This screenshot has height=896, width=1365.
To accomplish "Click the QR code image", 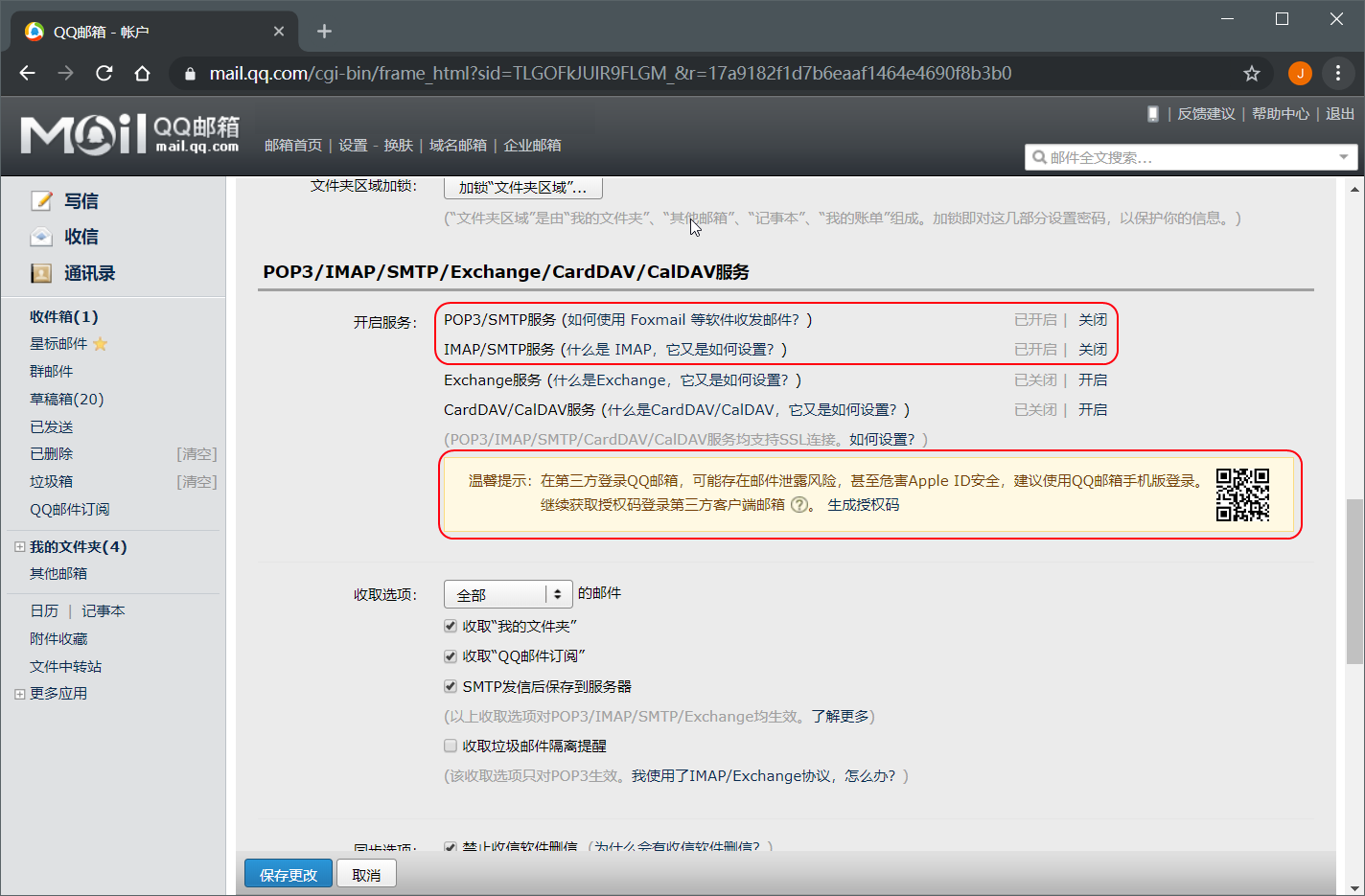I will [x=1242, y=494].
